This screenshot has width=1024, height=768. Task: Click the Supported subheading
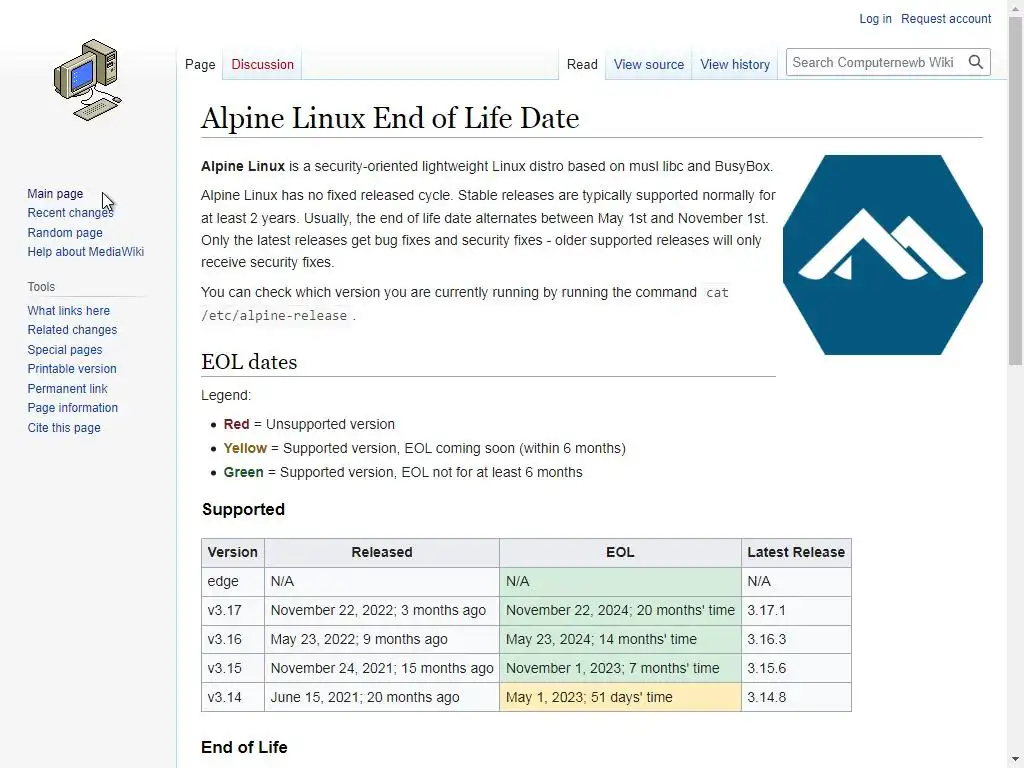click(243, 509)
